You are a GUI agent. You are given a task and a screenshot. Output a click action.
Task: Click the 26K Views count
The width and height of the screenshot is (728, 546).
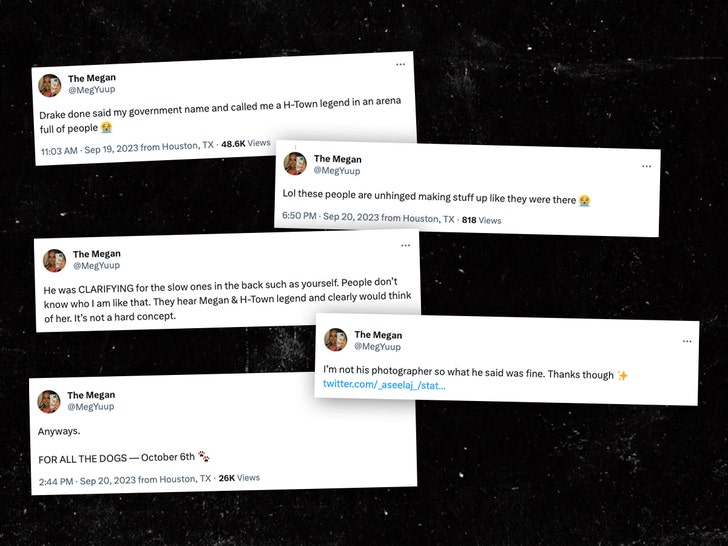coord(239,478)
